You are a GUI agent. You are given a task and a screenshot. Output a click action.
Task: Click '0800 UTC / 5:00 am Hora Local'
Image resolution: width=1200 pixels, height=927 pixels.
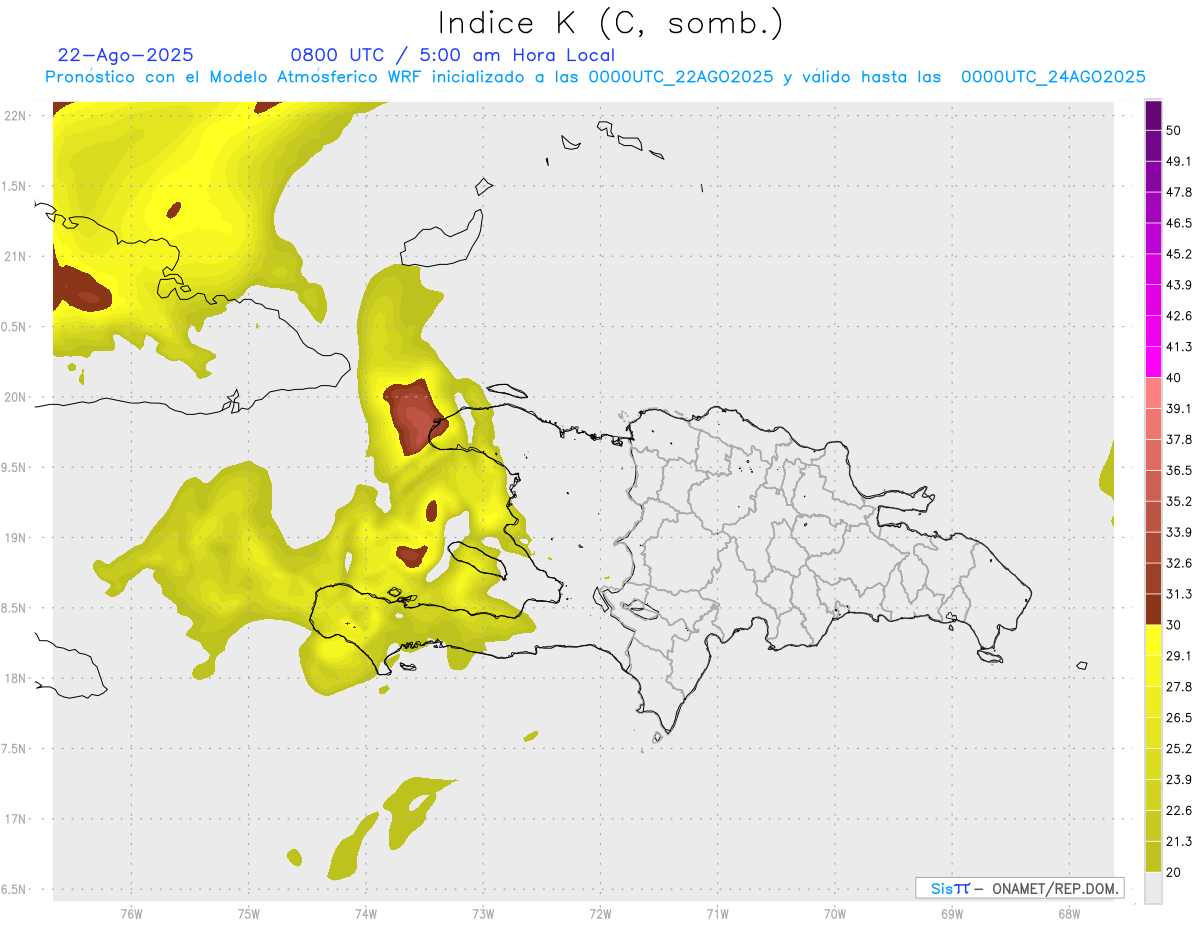pos(452,55)
